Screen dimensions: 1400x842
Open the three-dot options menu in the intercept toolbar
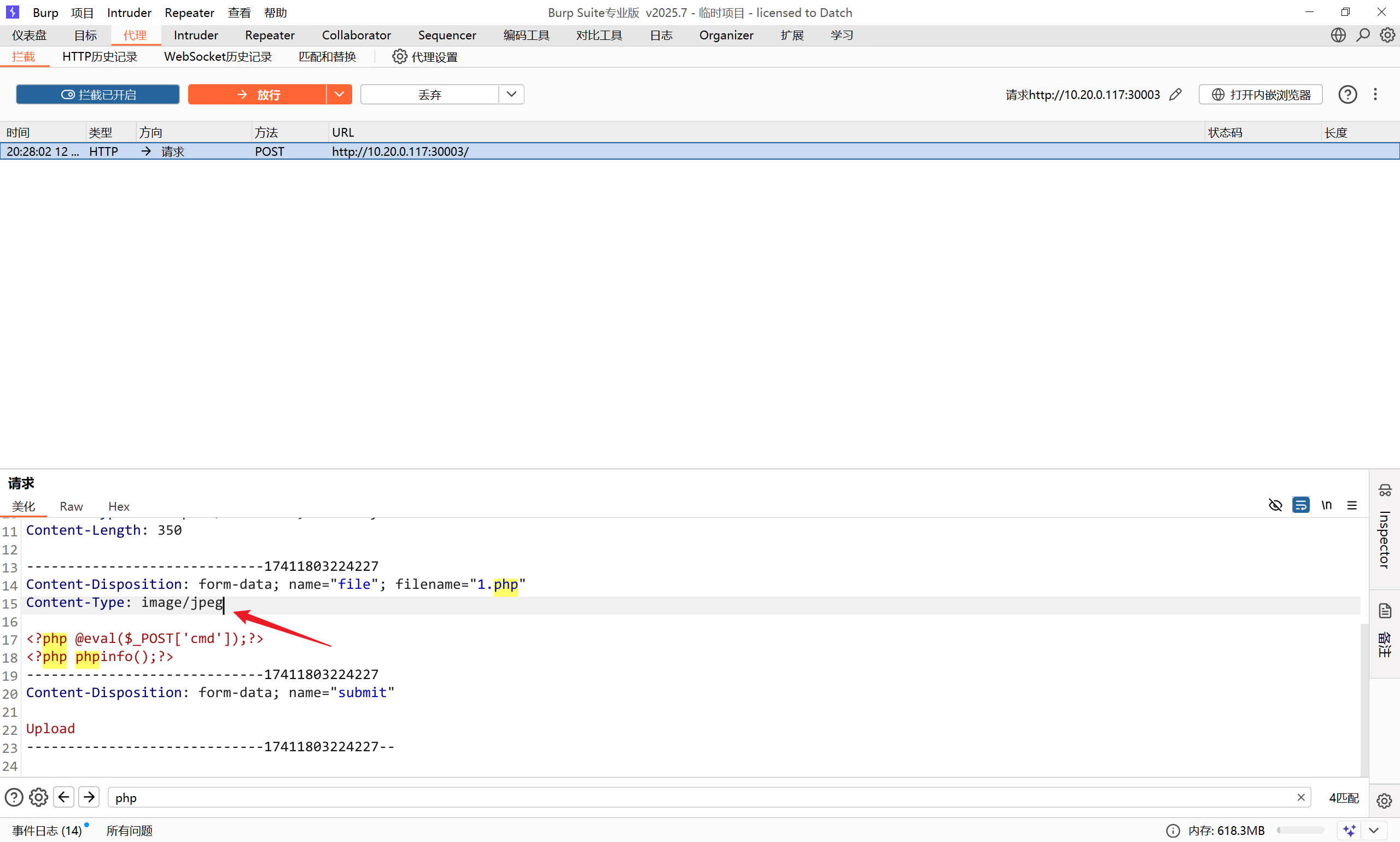point(1375,95)
